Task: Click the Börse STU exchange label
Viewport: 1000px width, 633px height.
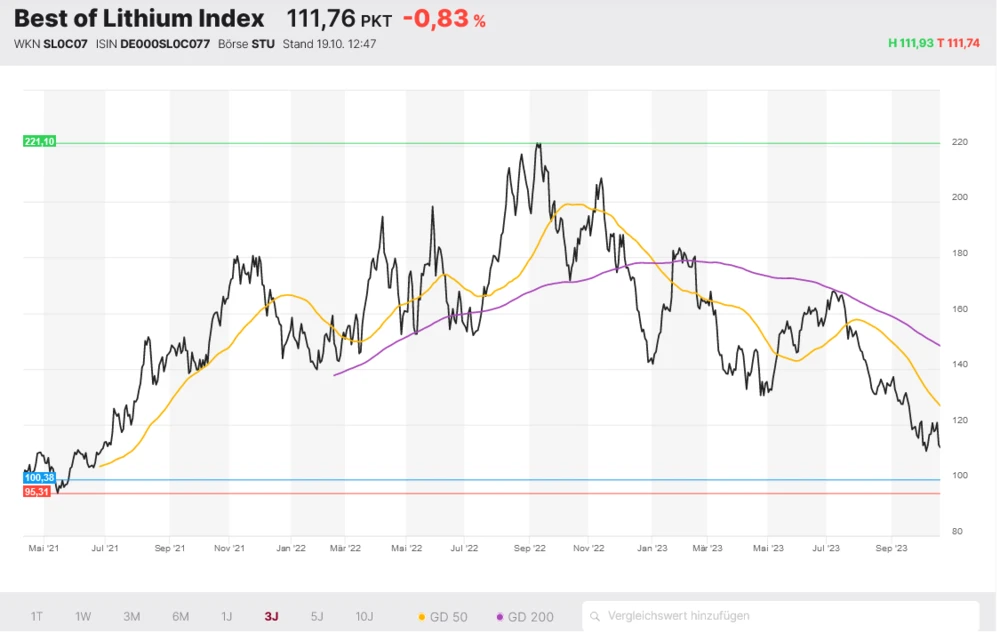Action: pyautogui.click(x=246, y=44)
